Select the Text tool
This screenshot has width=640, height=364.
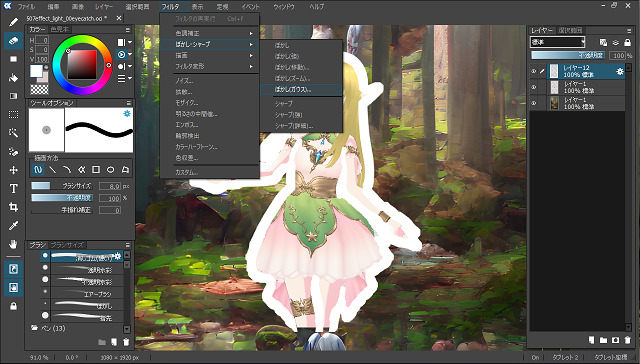point(13,189)
